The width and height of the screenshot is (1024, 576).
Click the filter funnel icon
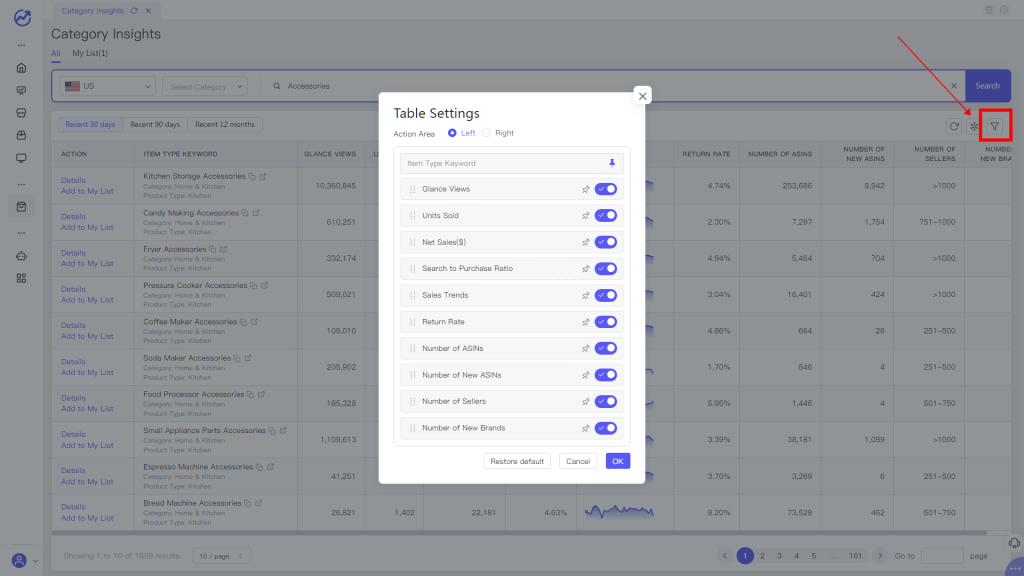pos(994,126)
